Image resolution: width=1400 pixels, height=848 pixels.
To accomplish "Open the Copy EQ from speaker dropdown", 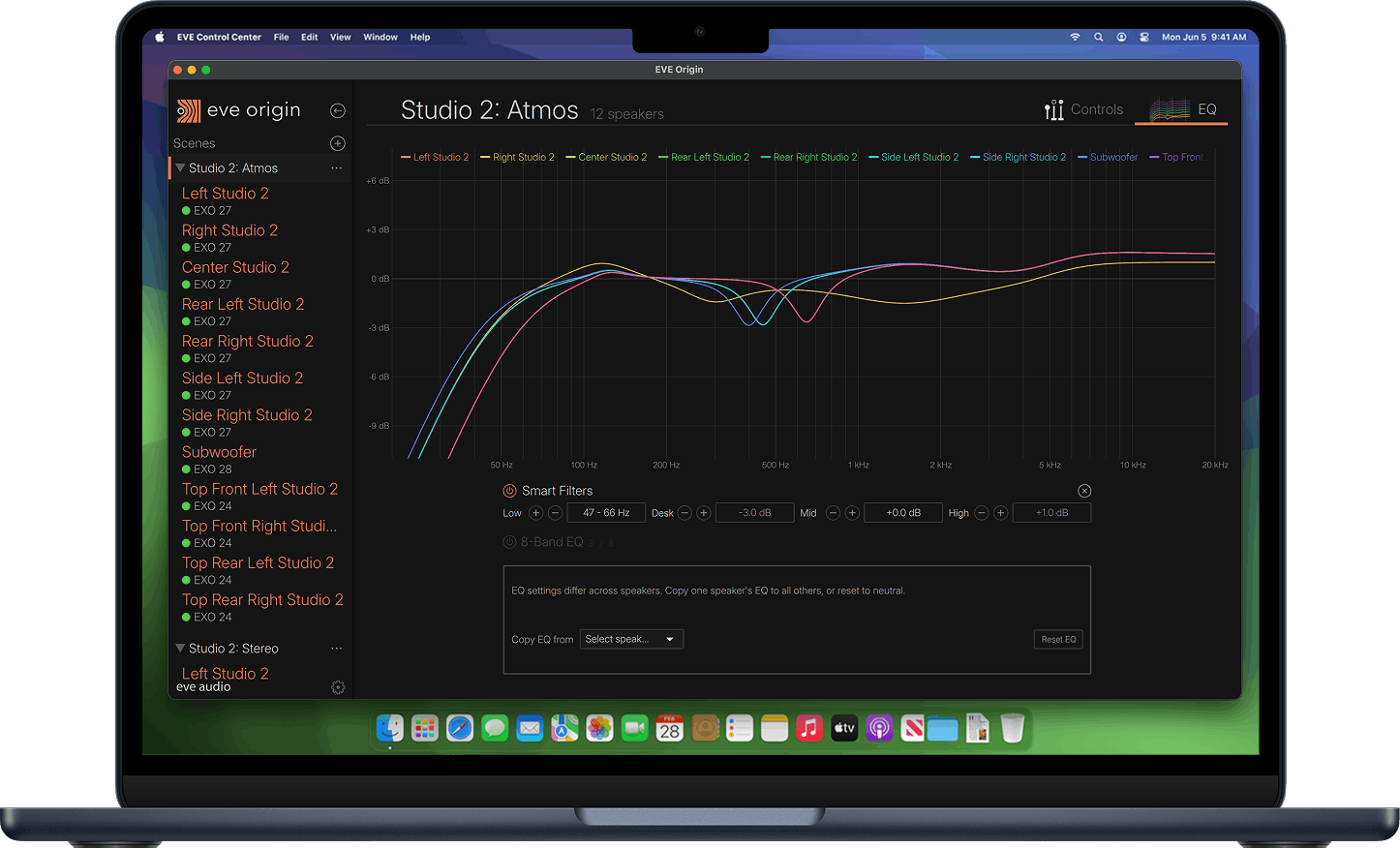I will click(631, 639).
